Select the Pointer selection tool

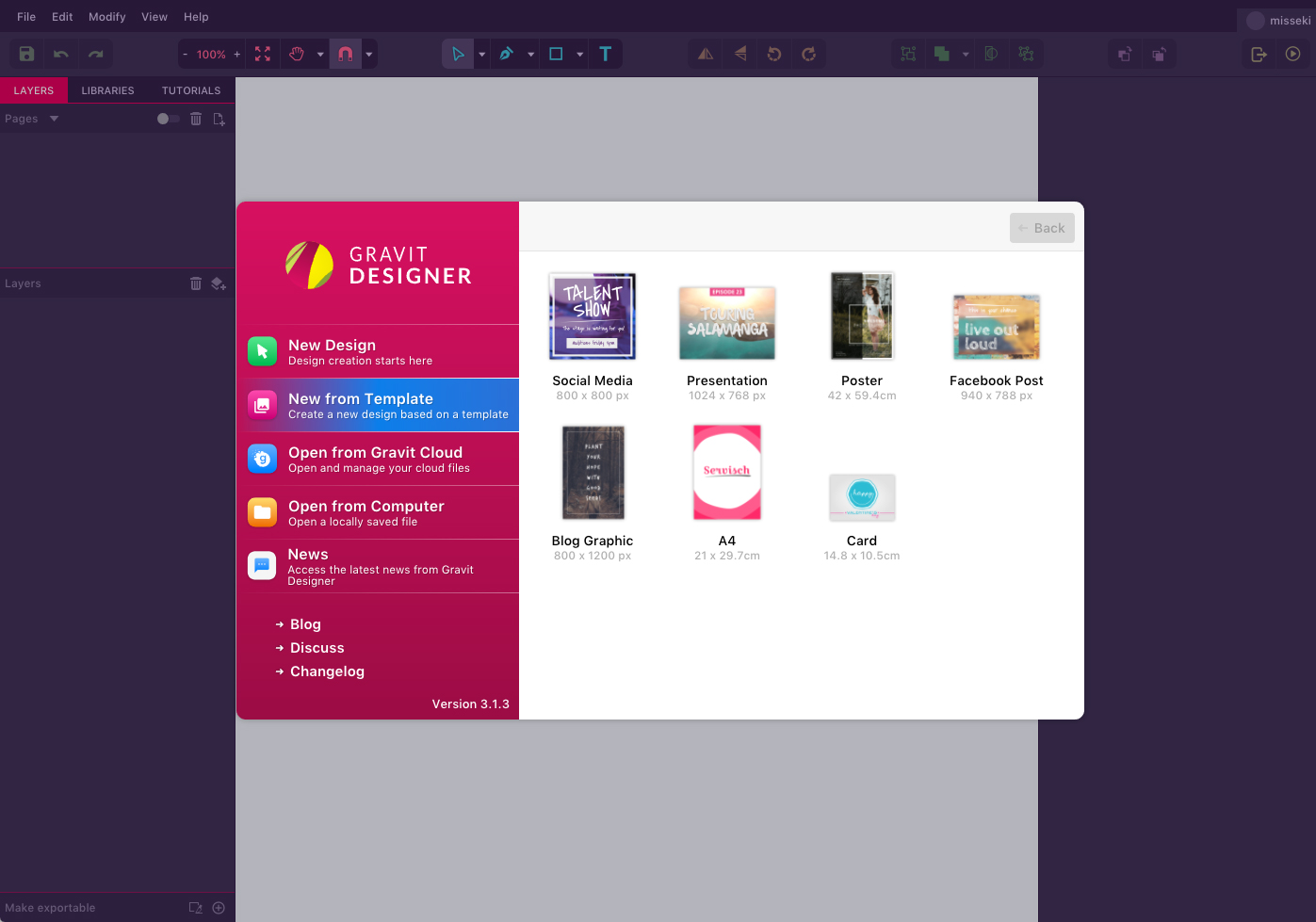pos(458,55)
